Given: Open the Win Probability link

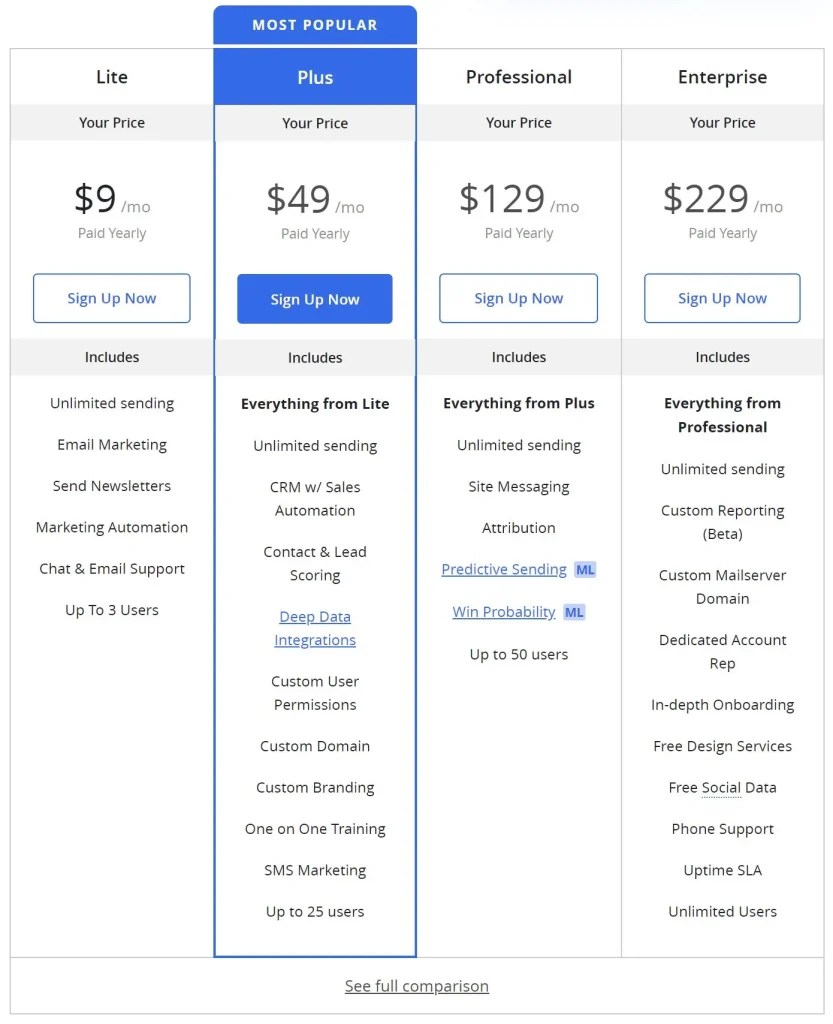Looking at the screenshot, I should tap(503, 612).
